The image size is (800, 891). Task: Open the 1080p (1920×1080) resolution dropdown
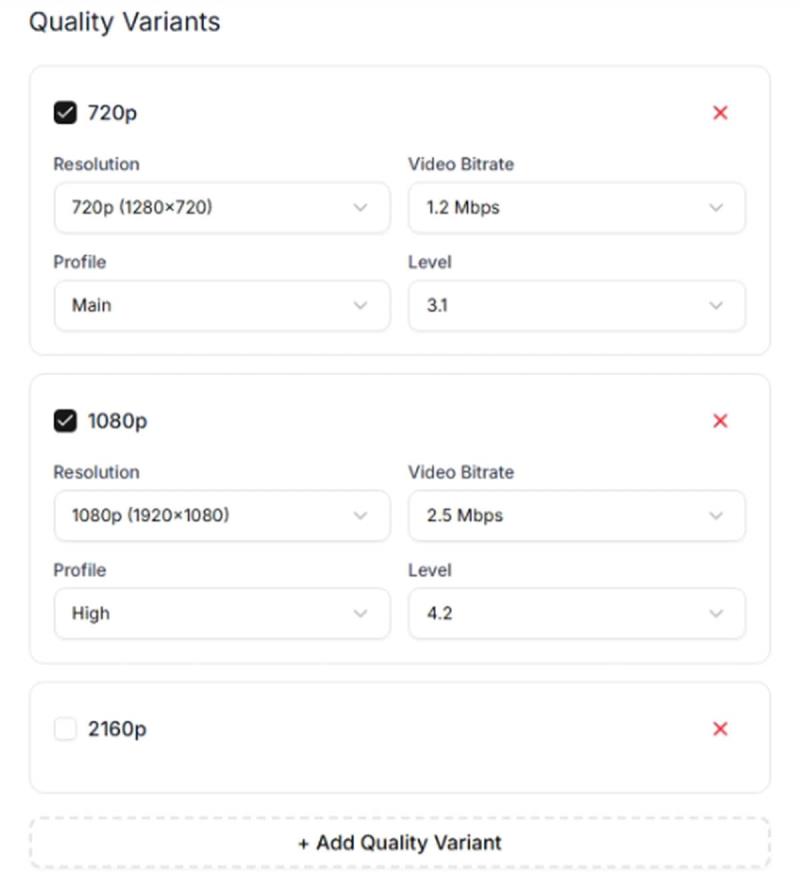point(222,515)
